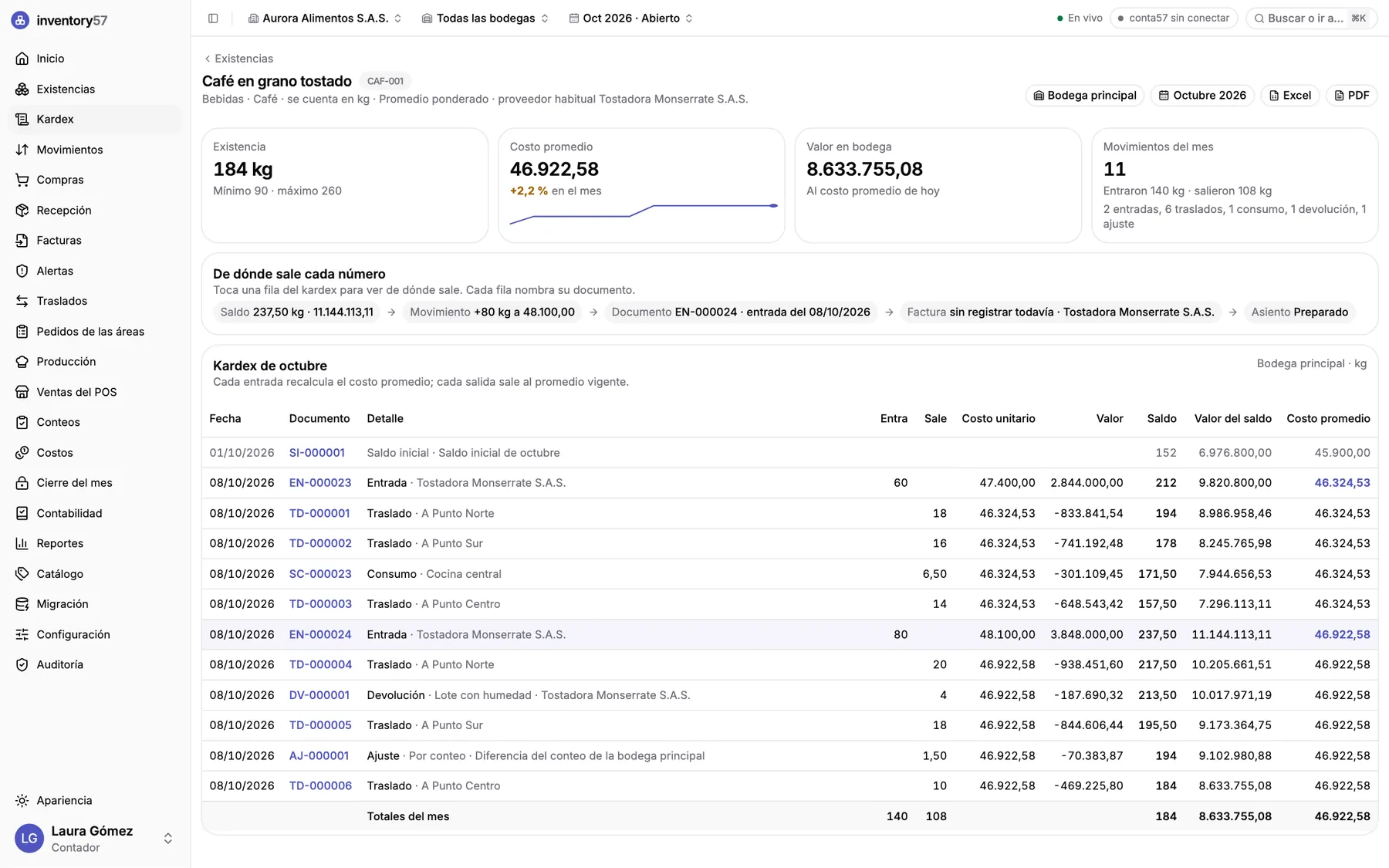This screenshot has height=868, width=1389.
Task: Open the Migración database icon
Action: pos(22,604)
